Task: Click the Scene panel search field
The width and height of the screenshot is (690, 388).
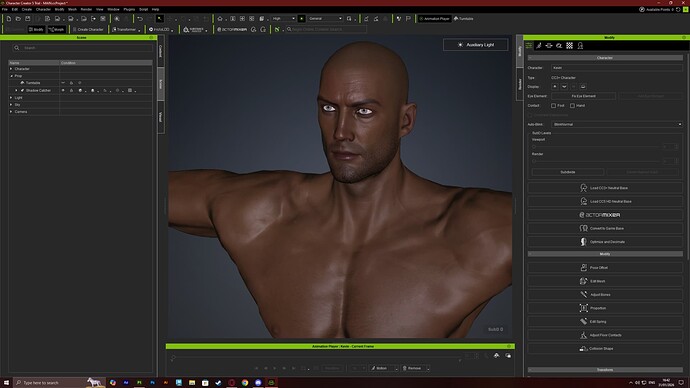Action: click(82, 48)
